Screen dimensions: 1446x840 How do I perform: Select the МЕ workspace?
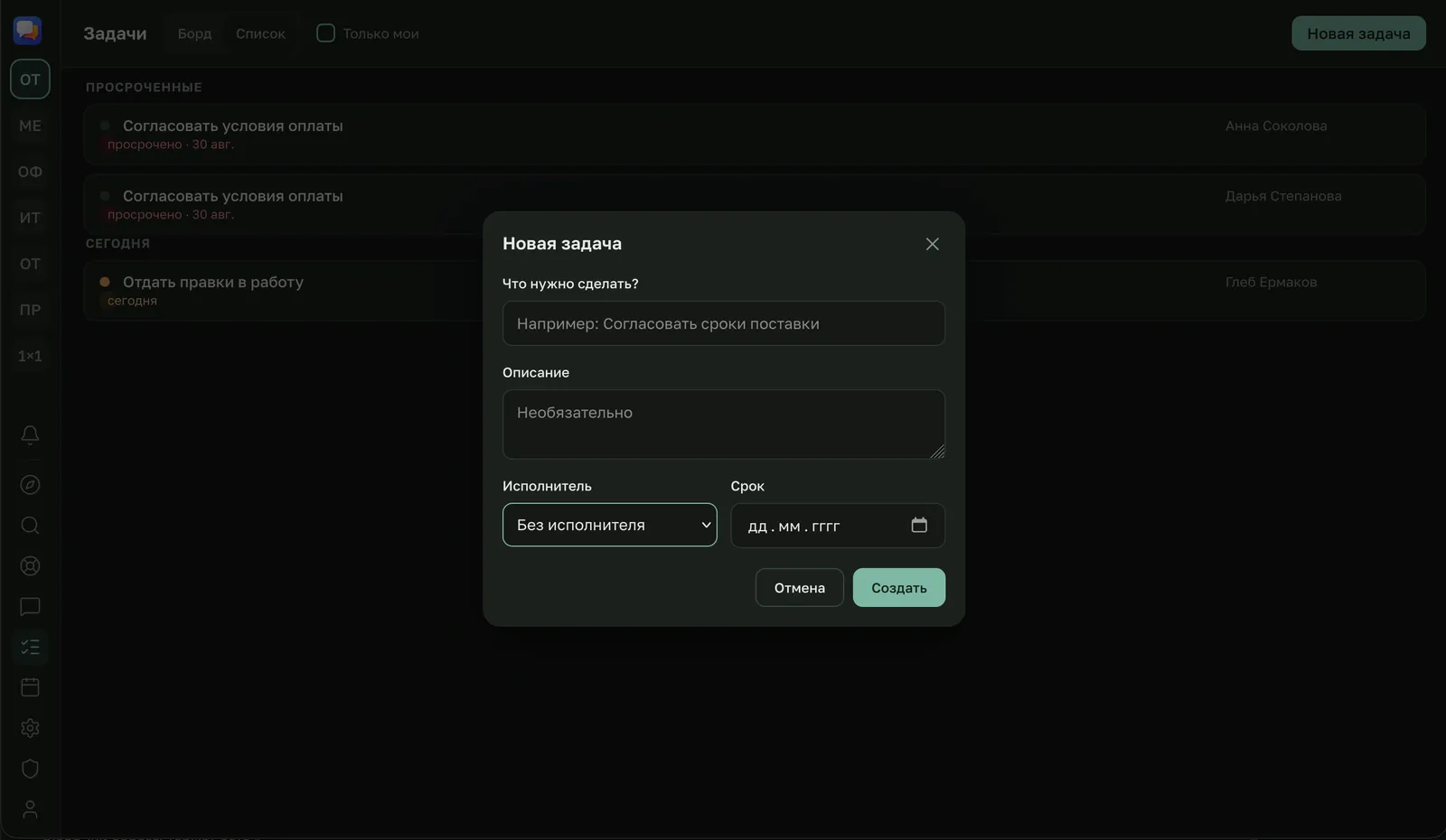click(x=30, y=126)
